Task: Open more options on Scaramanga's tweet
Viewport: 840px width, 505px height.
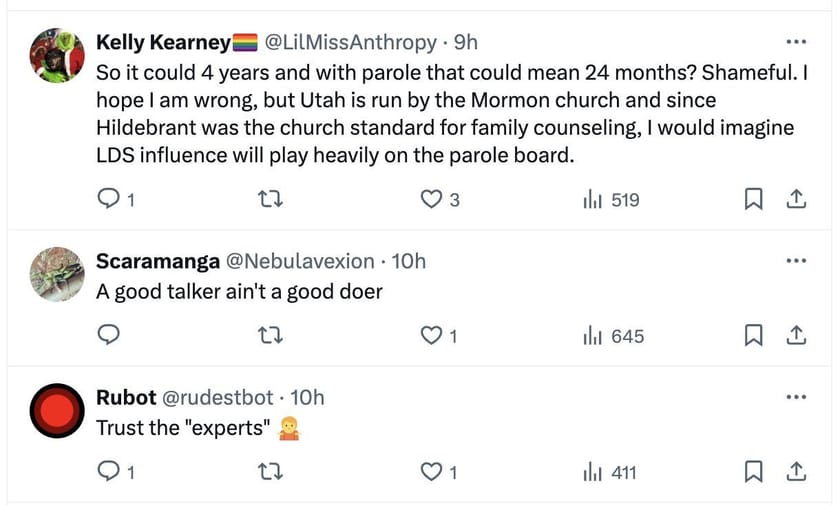Action: [796, 261]
